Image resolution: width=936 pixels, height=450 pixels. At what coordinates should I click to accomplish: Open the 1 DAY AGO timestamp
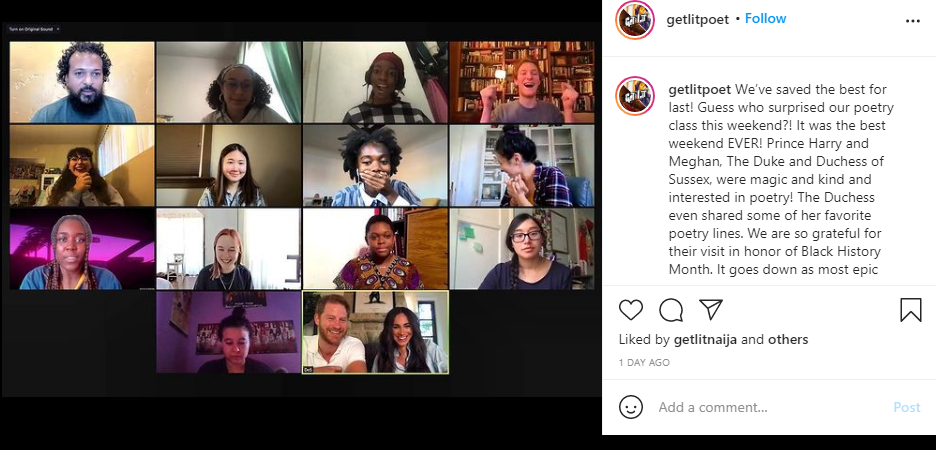click(x=644, y=362)
